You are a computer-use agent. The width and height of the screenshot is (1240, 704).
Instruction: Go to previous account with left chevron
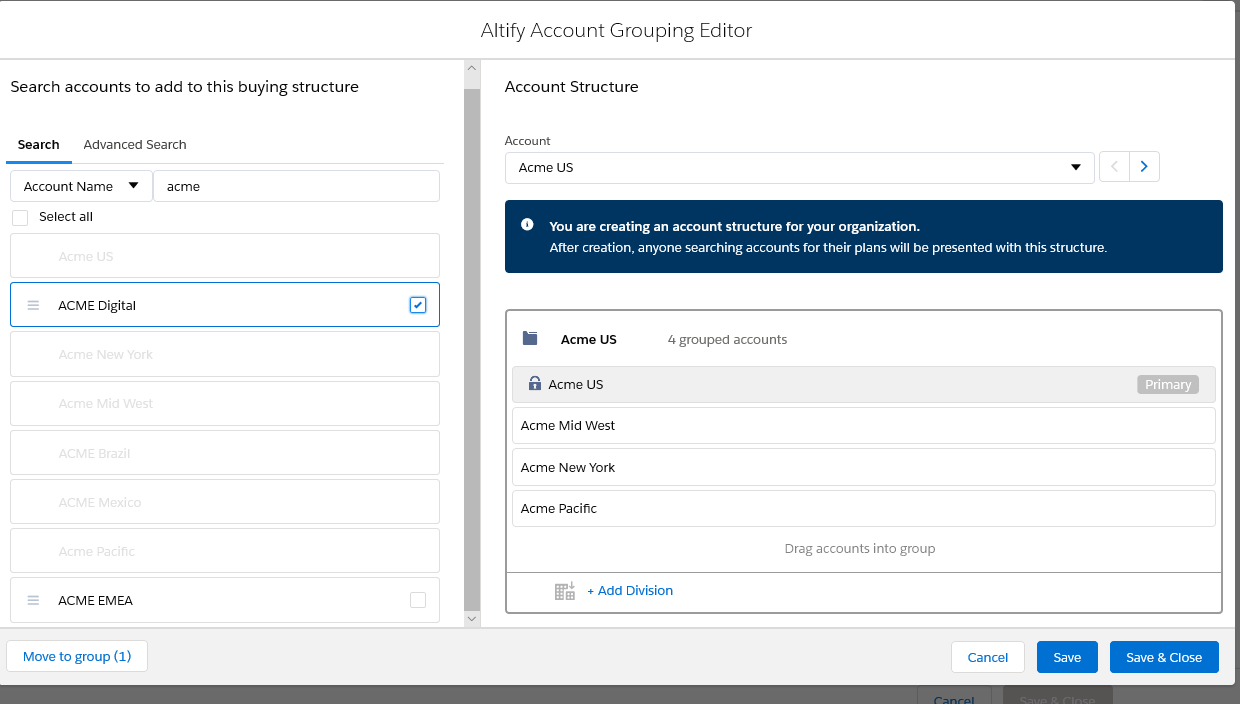(1114, 167)
